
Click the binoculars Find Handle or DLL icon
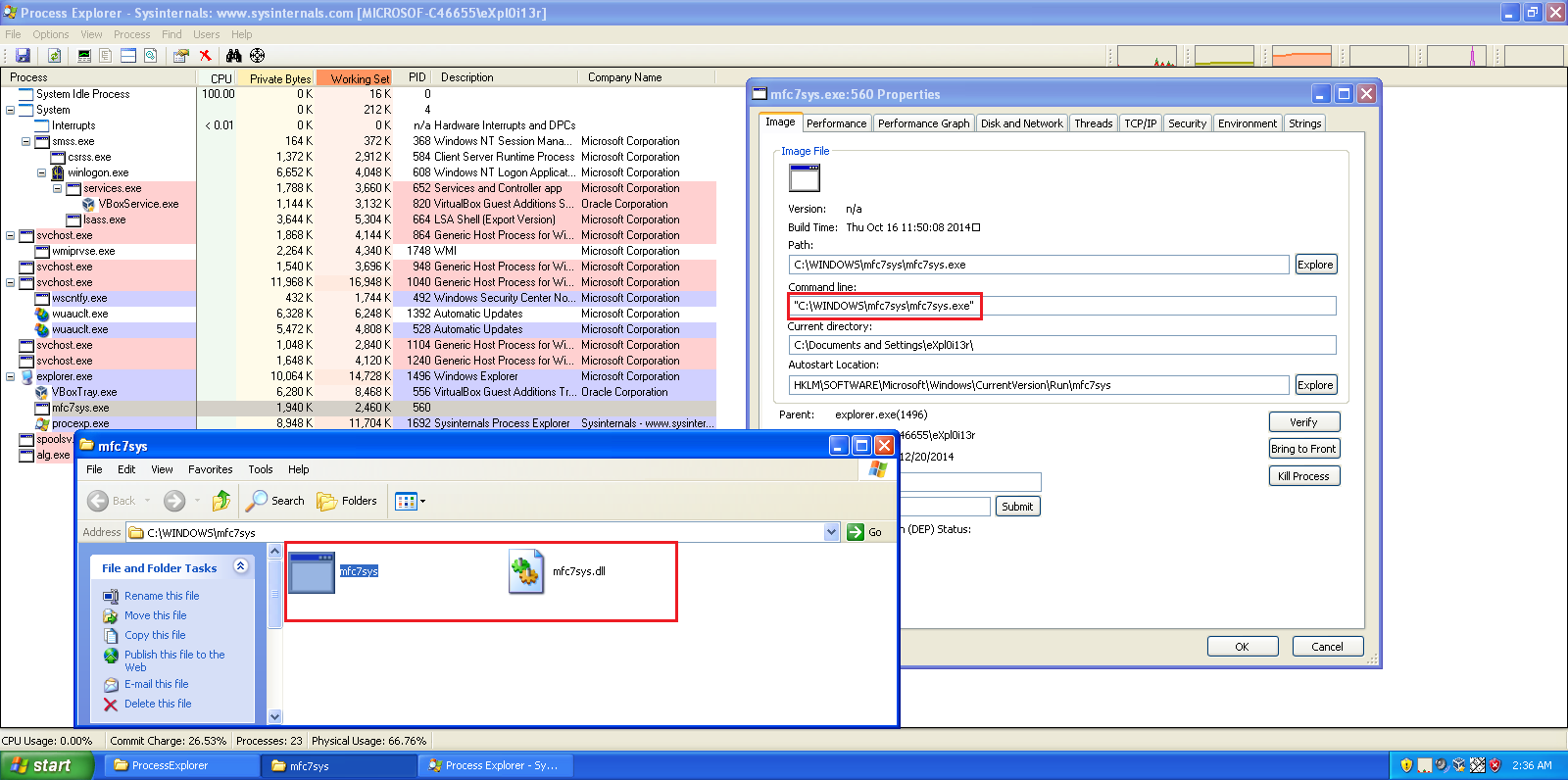(233, 56)
